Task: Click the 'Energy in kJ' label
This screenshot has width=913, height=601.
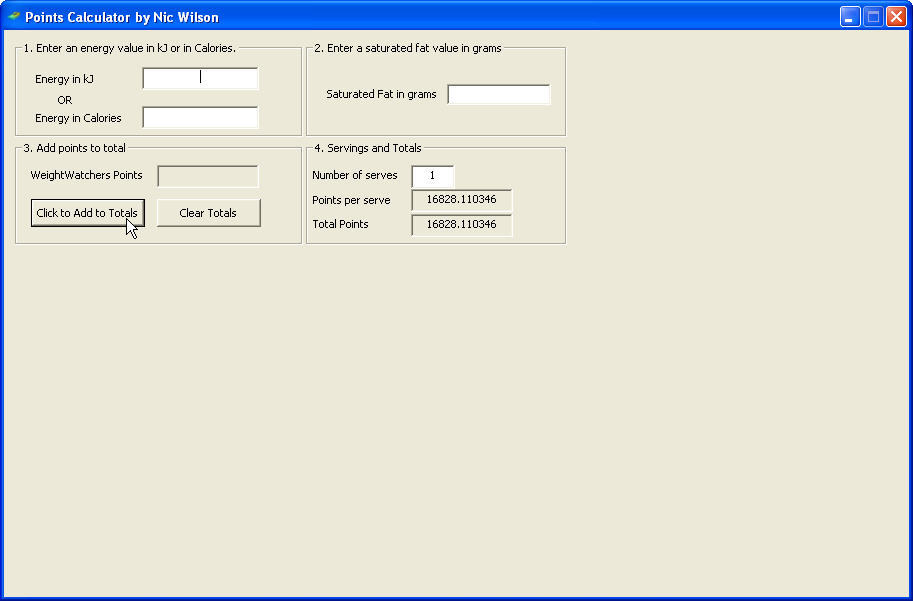Action: point(64,78)
